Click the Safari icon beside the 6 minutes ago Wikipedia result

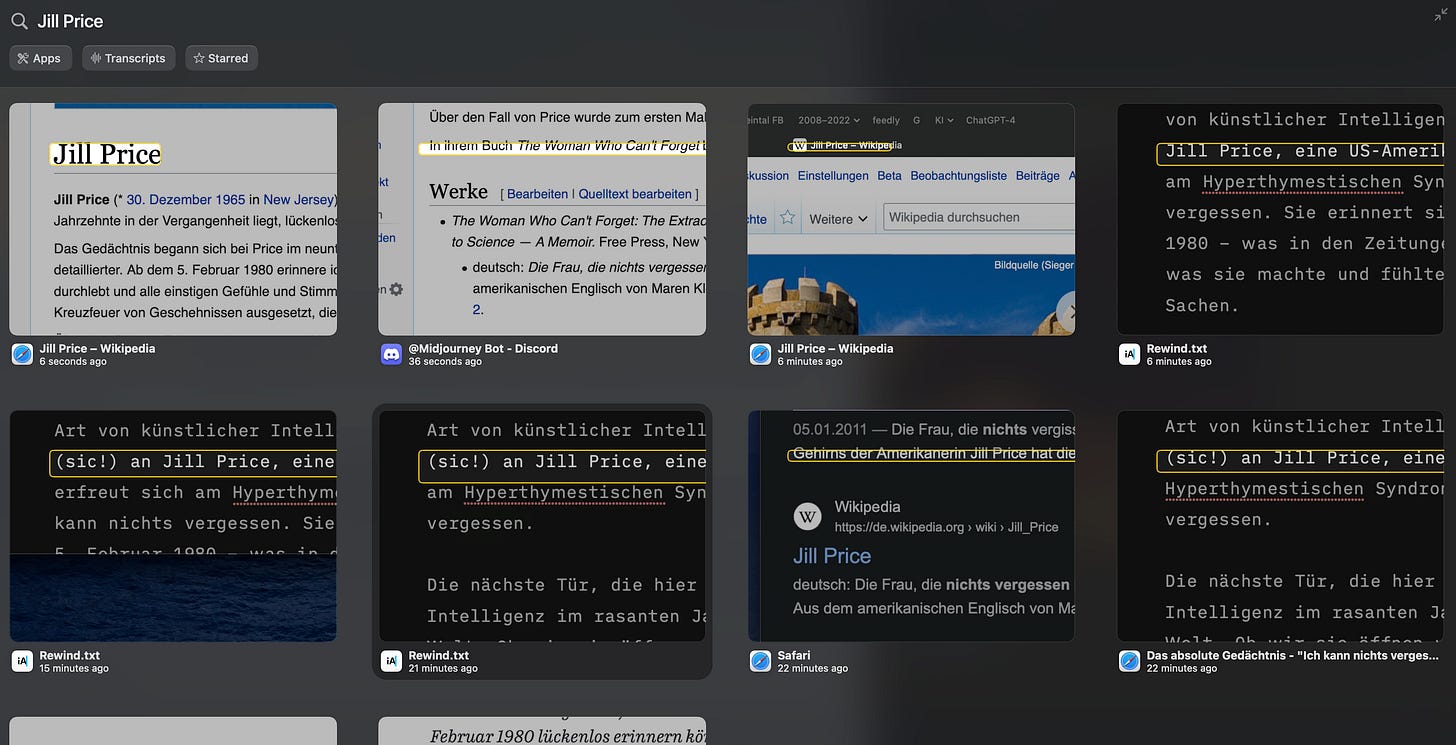tap(760, 354)
